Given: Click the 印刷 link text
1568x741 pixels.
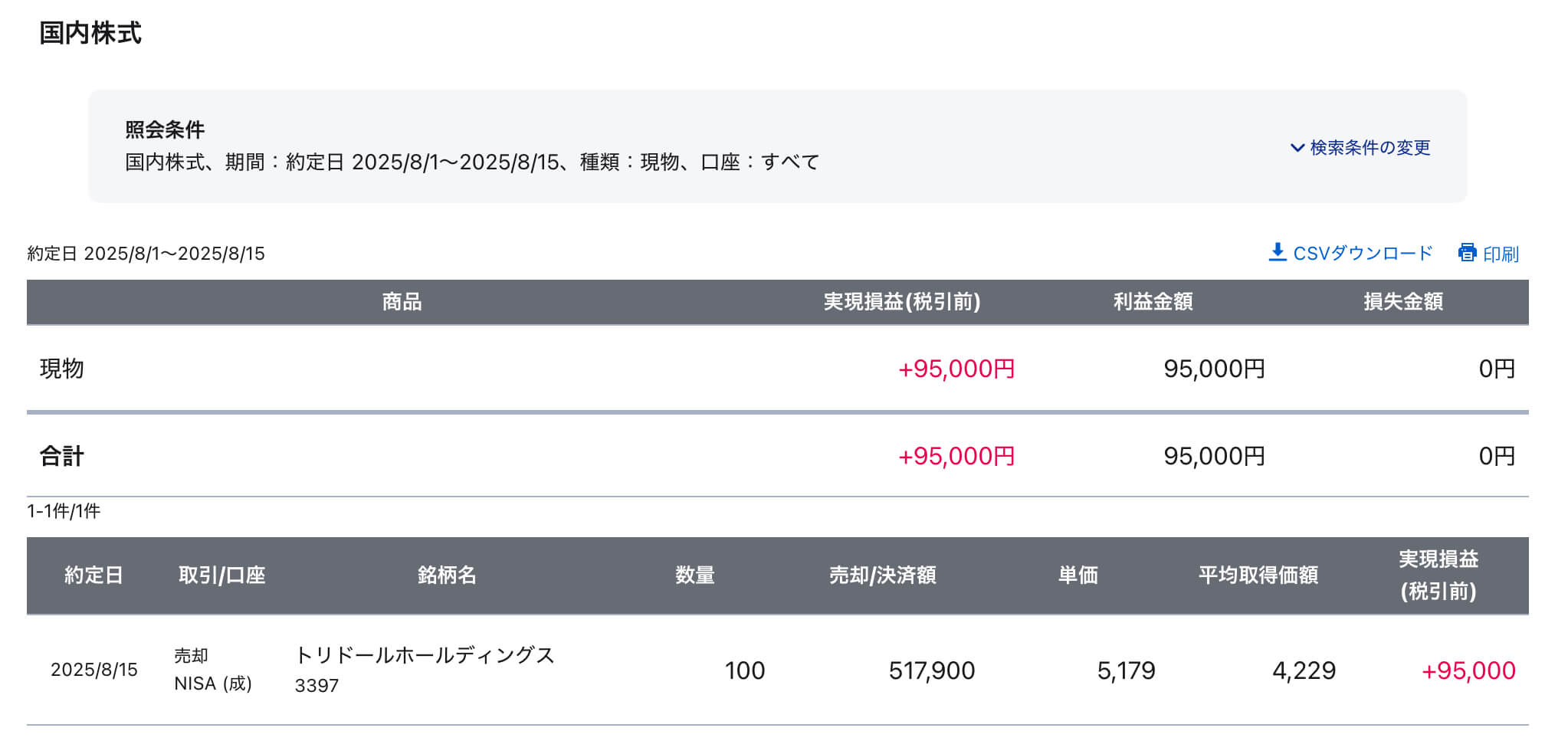Looking at the screenshot, I should [x=1501, y=254].
